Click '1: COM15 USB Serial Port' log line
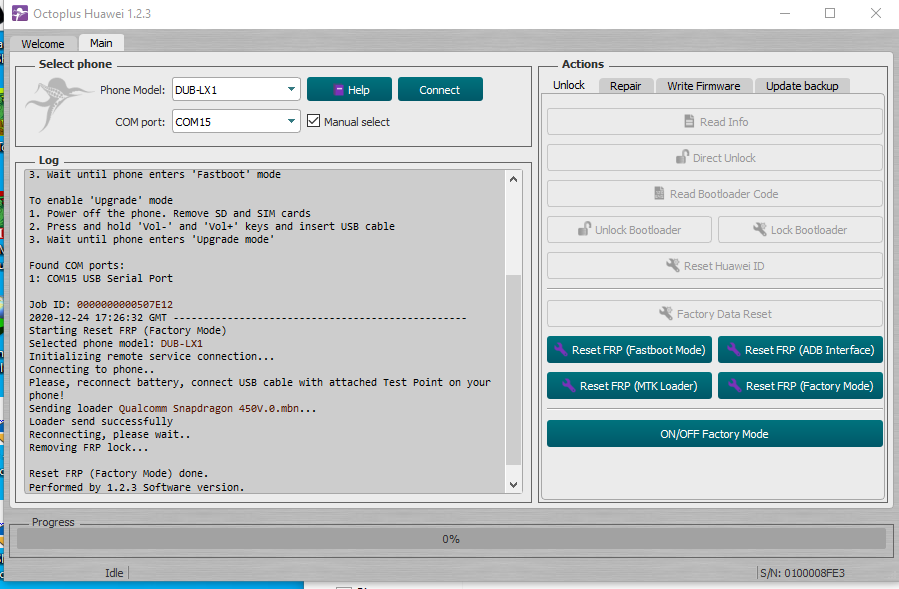Image resolution: width=899 pixels, height=589 pixels. click(x=101, y=278)
